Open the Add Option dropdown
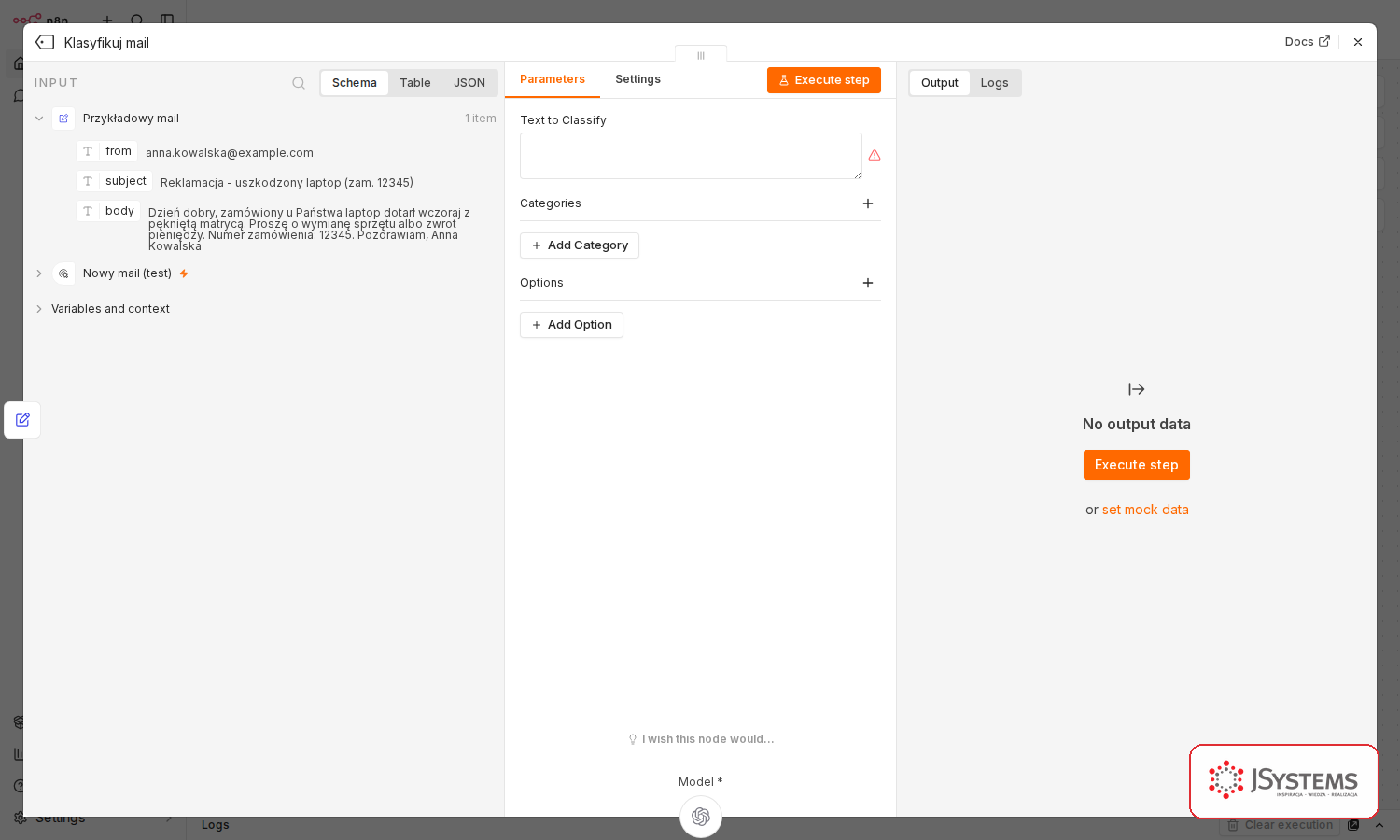Screen dimensions: 1400x840 pyautogui.click(x=571, y=325)
